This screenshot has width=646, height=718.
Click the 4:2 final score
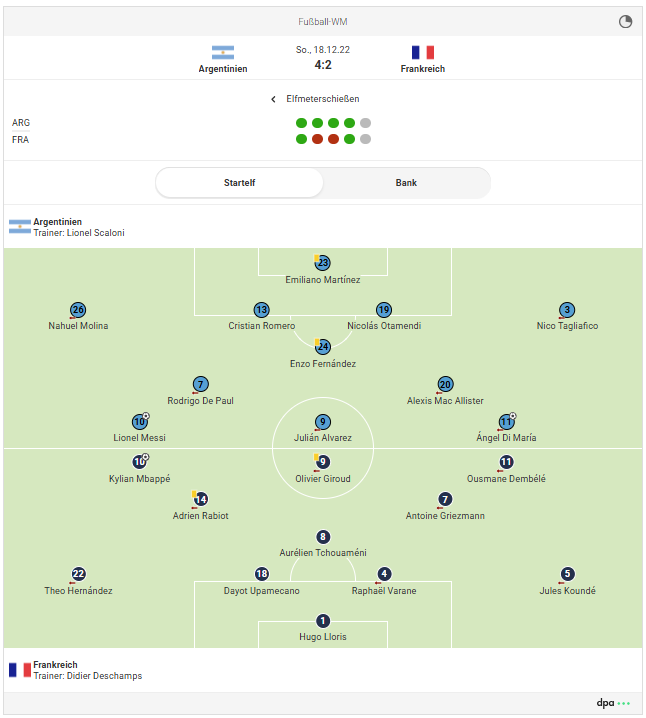(323, 65)
